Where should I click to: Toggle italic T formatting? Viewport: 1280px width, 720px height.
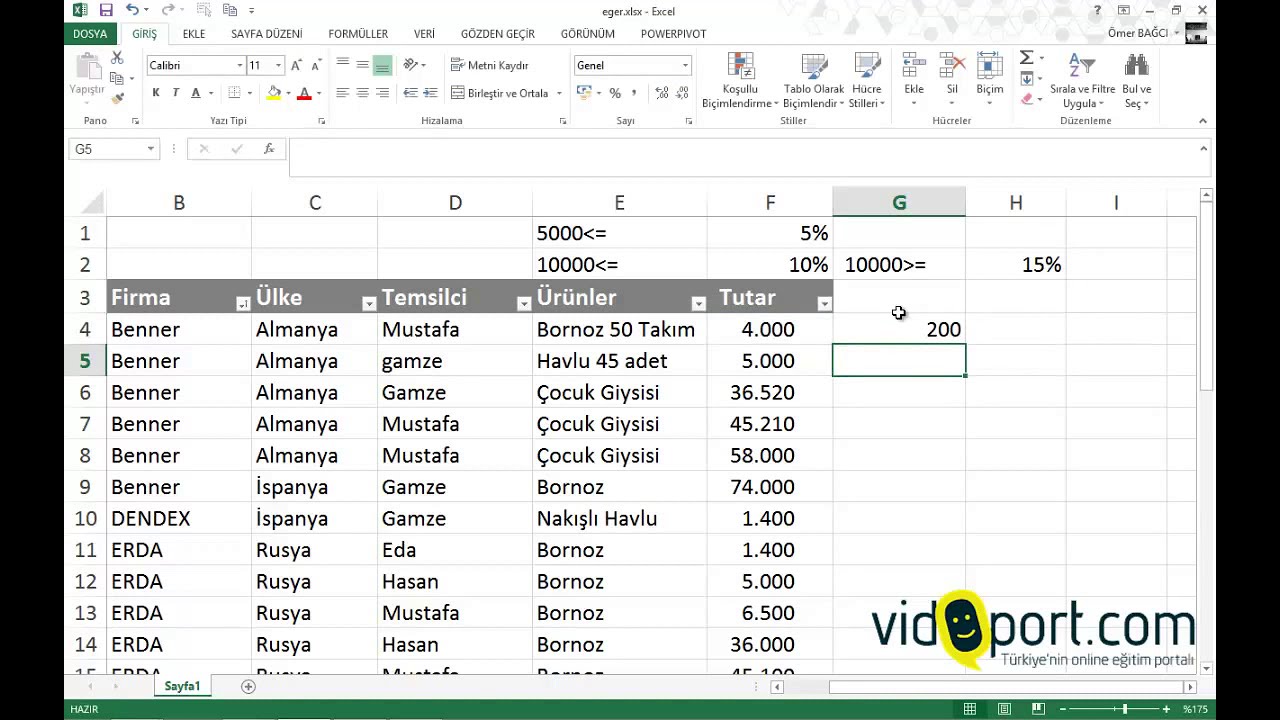pos(175,93)
